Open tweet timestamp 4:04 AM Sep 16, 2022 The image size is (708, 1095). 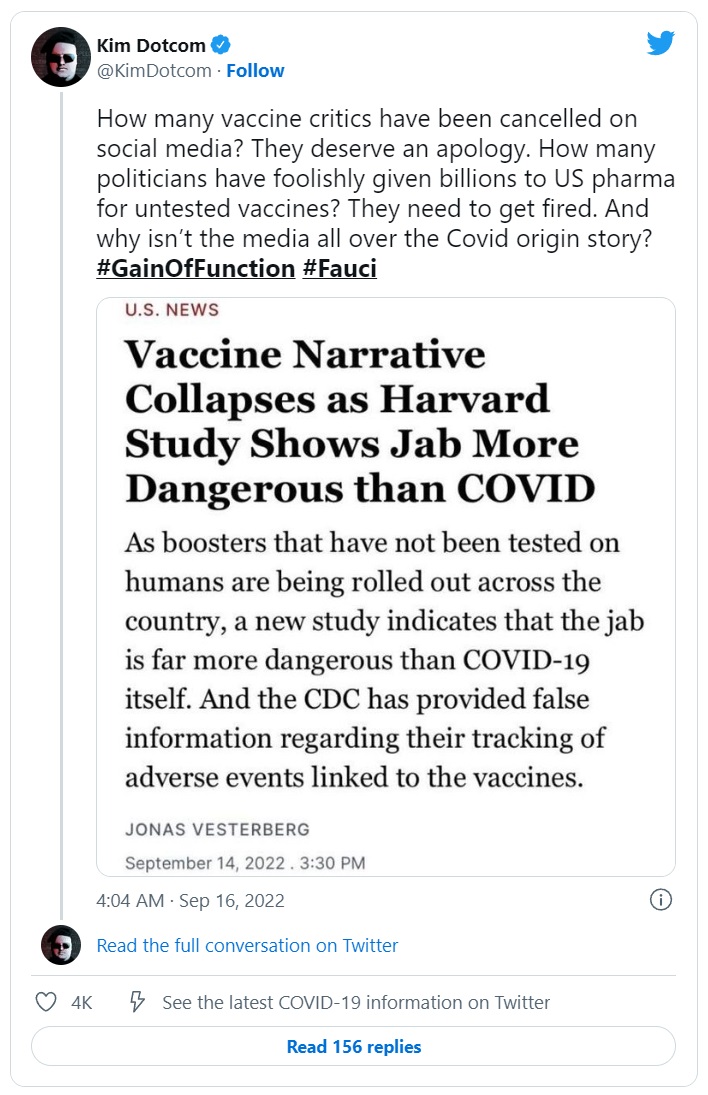(190, 900)
